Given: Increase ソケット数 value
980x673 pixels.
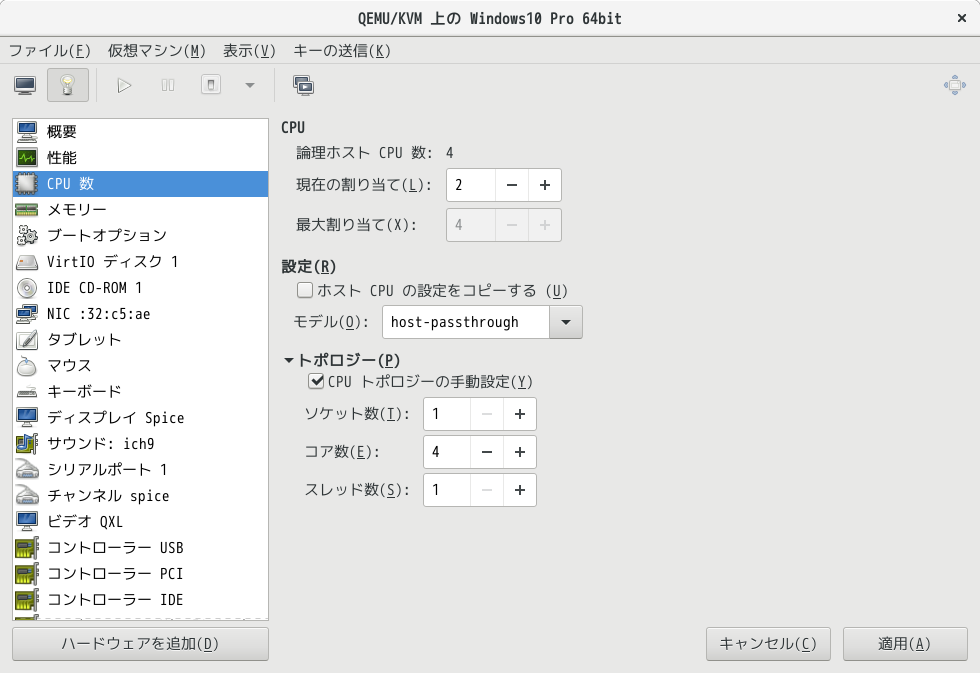Looking at the screenshot, I should [520, 414].
